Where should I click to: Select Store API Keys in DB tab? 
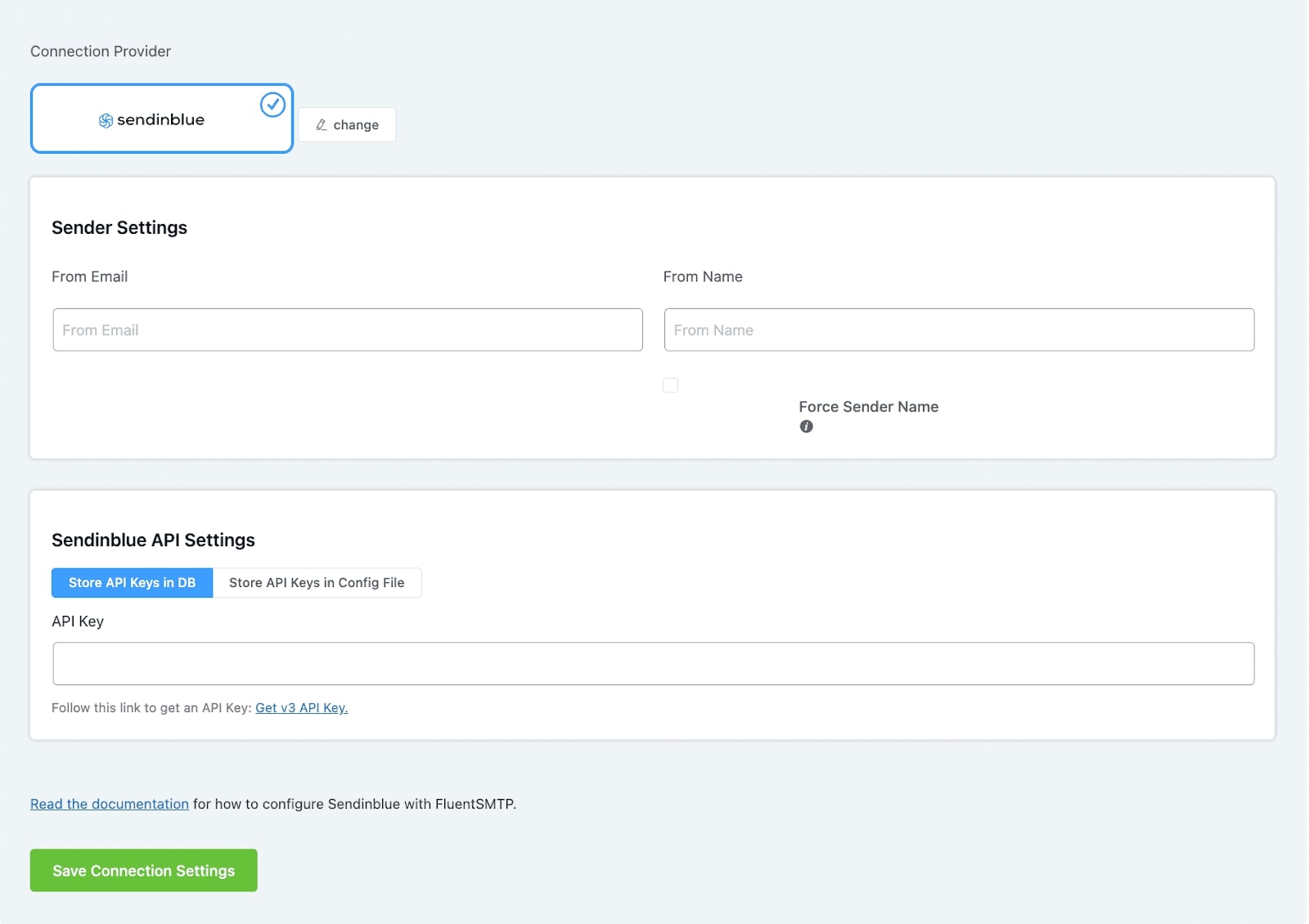133,583
